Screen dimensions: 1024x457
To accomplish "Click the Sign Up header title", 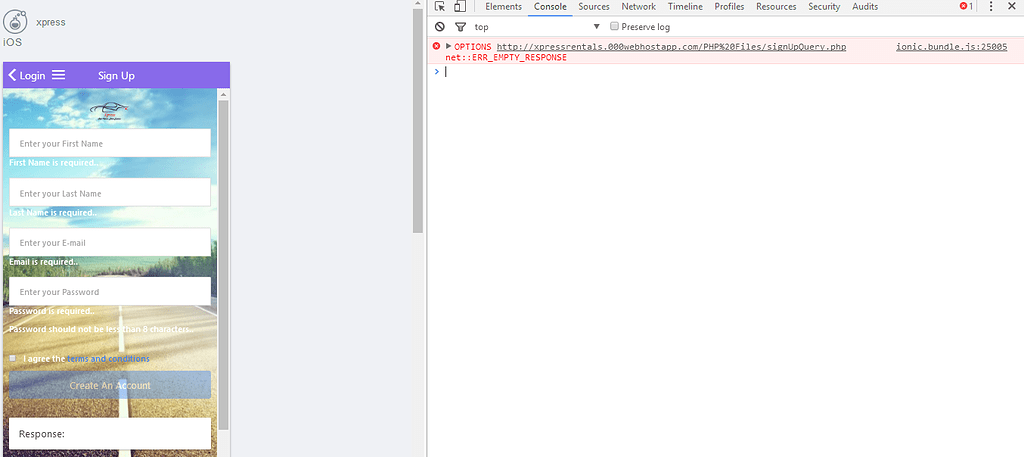I will click(x=116, y=76).
